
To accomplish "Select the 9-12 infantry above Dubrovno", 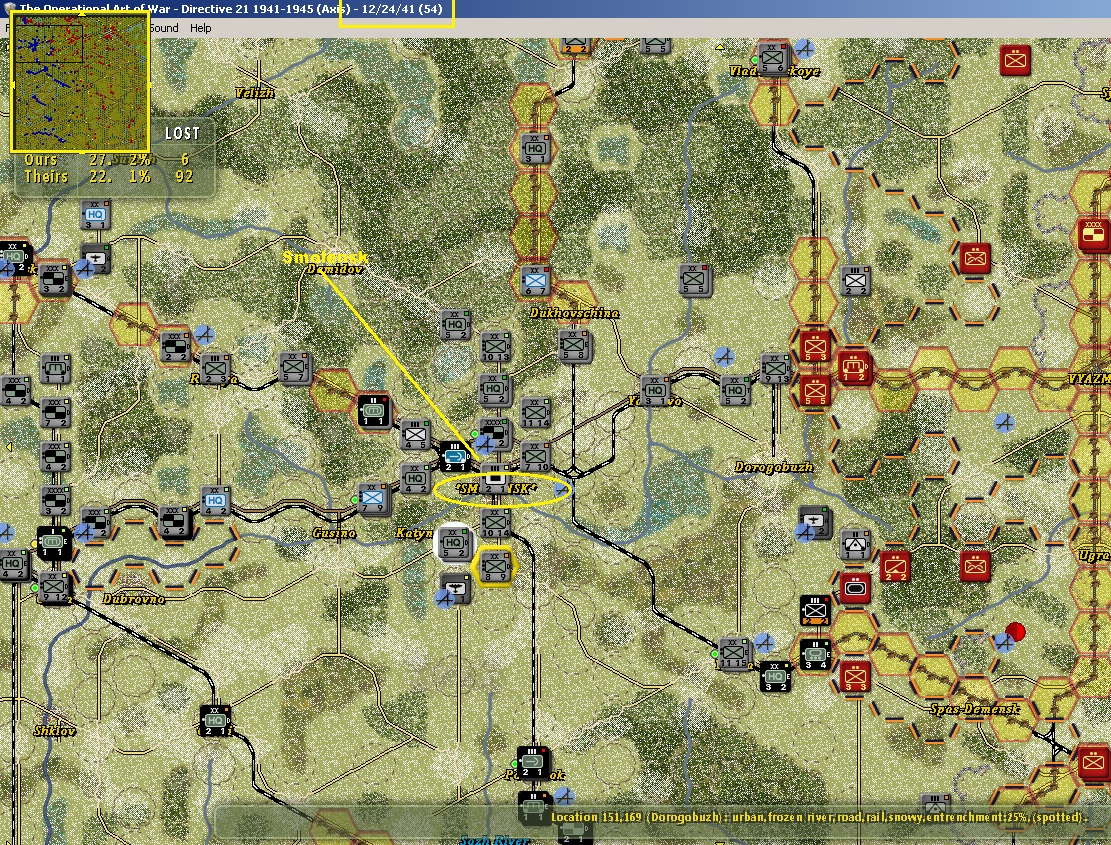I will tap(53, 588).
